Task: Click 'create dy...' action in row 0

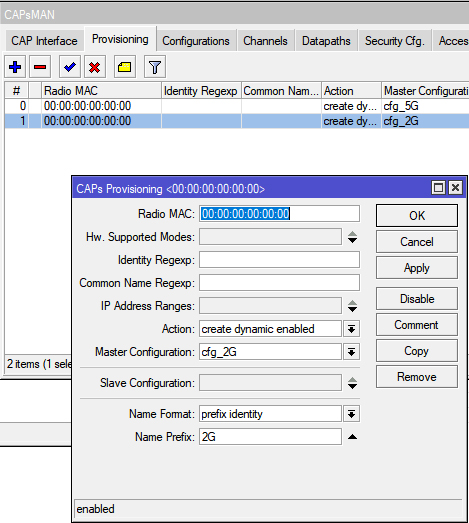Action: click(x=351, y=106)
